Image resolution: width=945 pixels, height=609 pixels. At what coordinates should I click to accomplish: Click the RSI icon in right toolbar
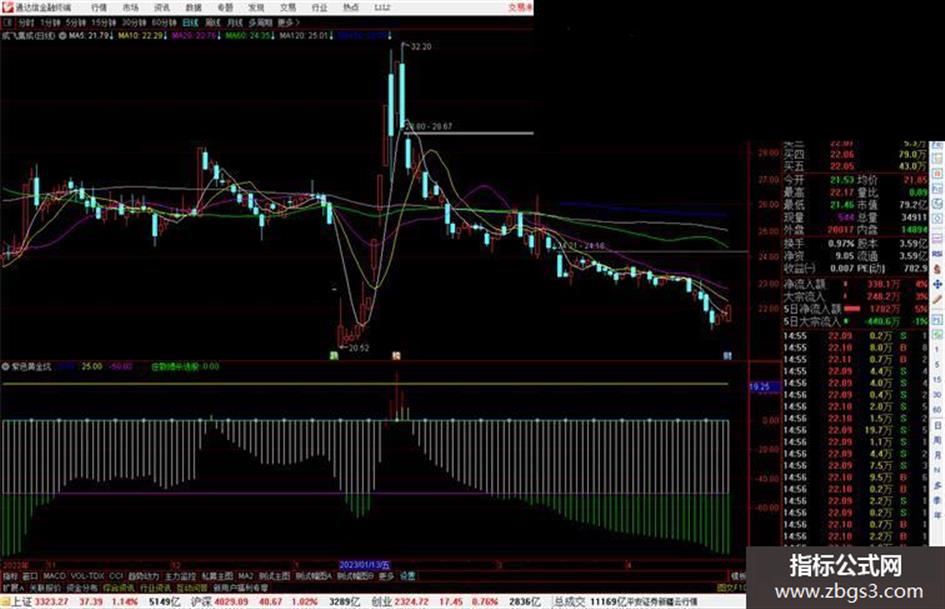click(937, 254)
